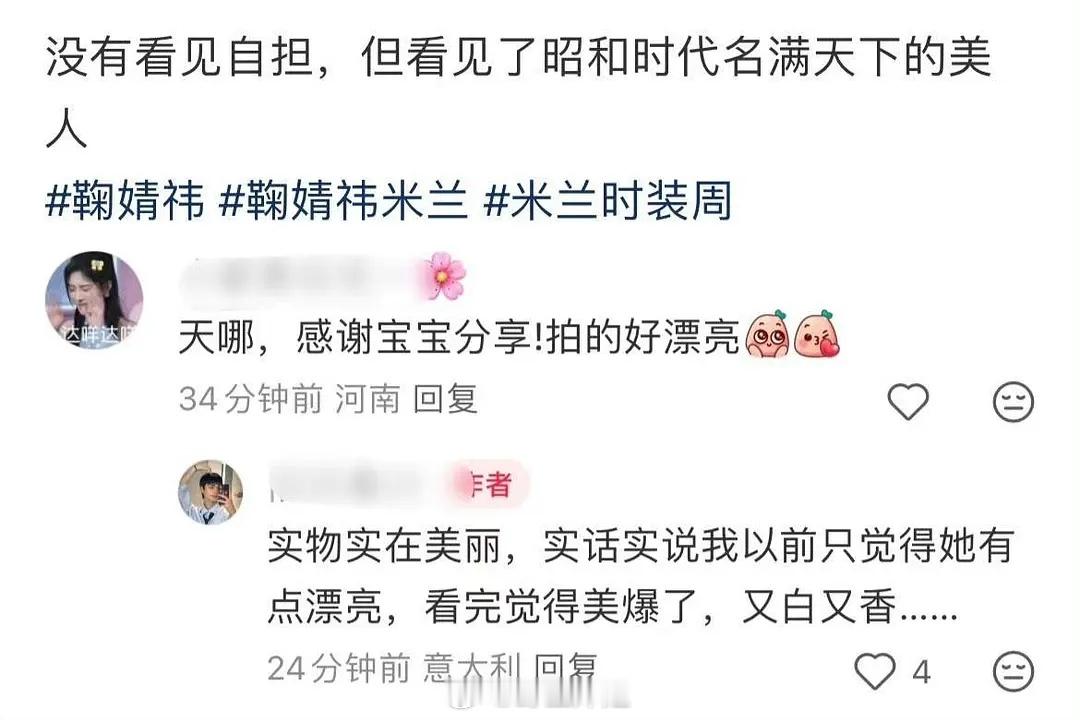The height and width of the screenshot is (720, 1080).
Task: Tap post caption 没有看见自担
Action: point(519,91)
